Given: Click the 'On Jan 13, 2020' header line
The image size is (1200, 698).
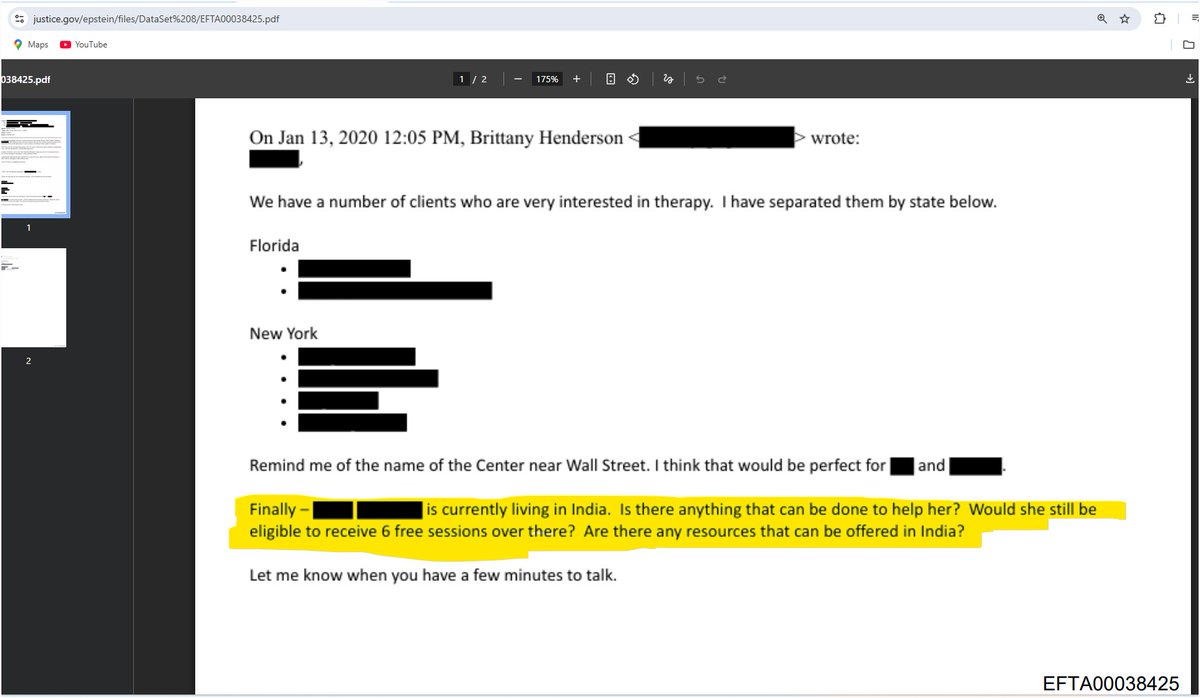Looking at the screenshot, I should pos(554,138).
